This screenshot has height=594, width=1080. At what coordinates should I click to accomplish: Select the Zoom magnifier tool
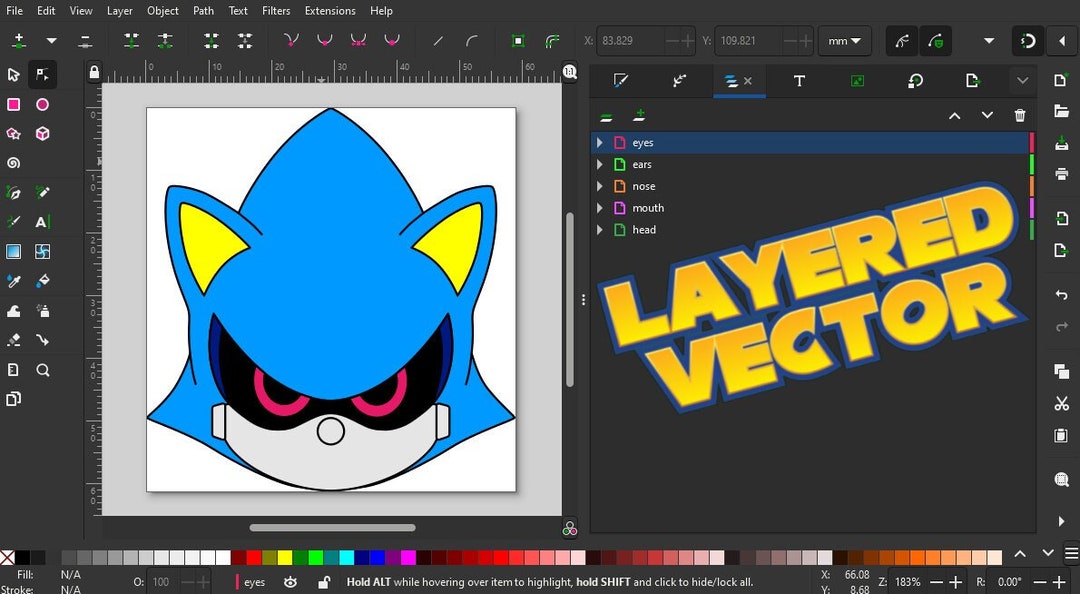43,369
